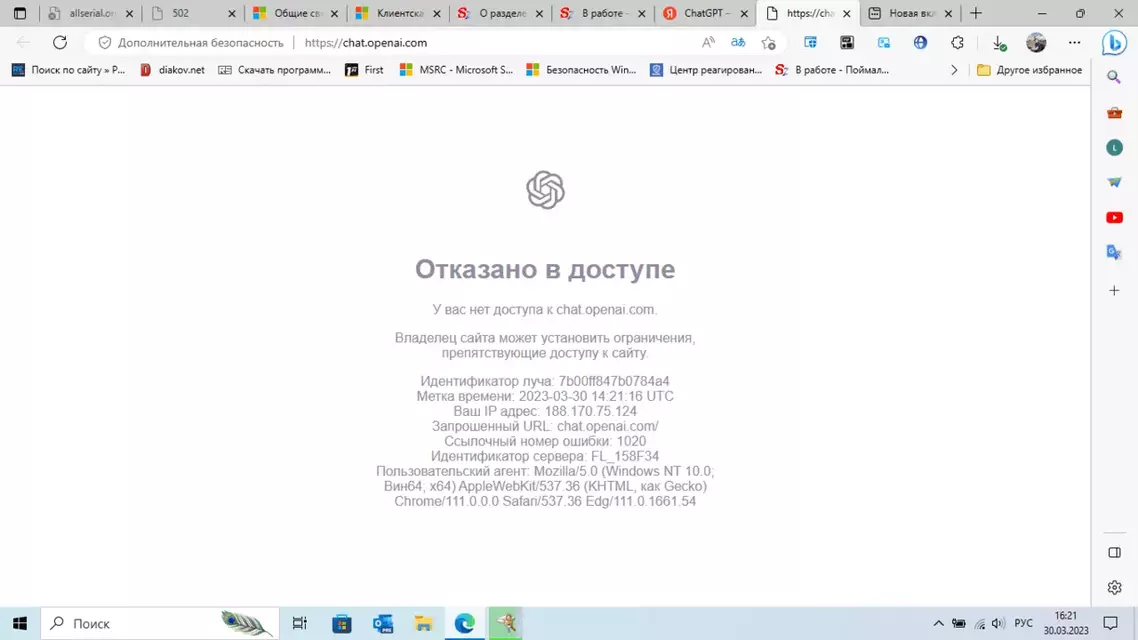Open the user profile avatar
This screenshot has width=1138, height=640.
[x=1036, y=43]
